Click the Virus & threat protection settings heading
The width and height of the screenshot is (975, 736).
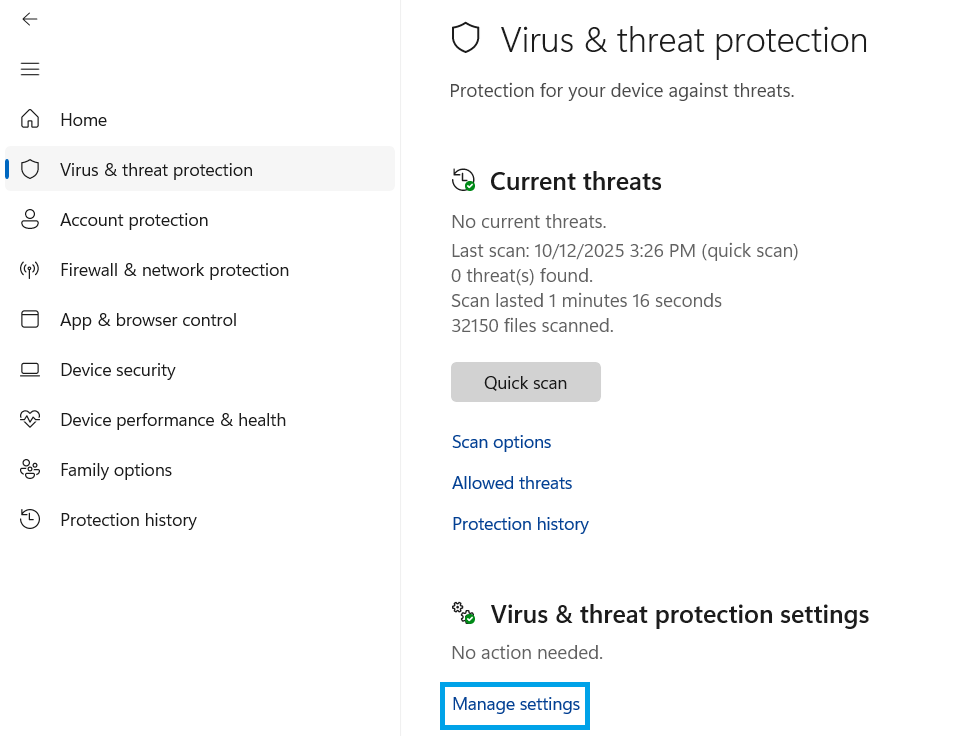pos(679,614)
